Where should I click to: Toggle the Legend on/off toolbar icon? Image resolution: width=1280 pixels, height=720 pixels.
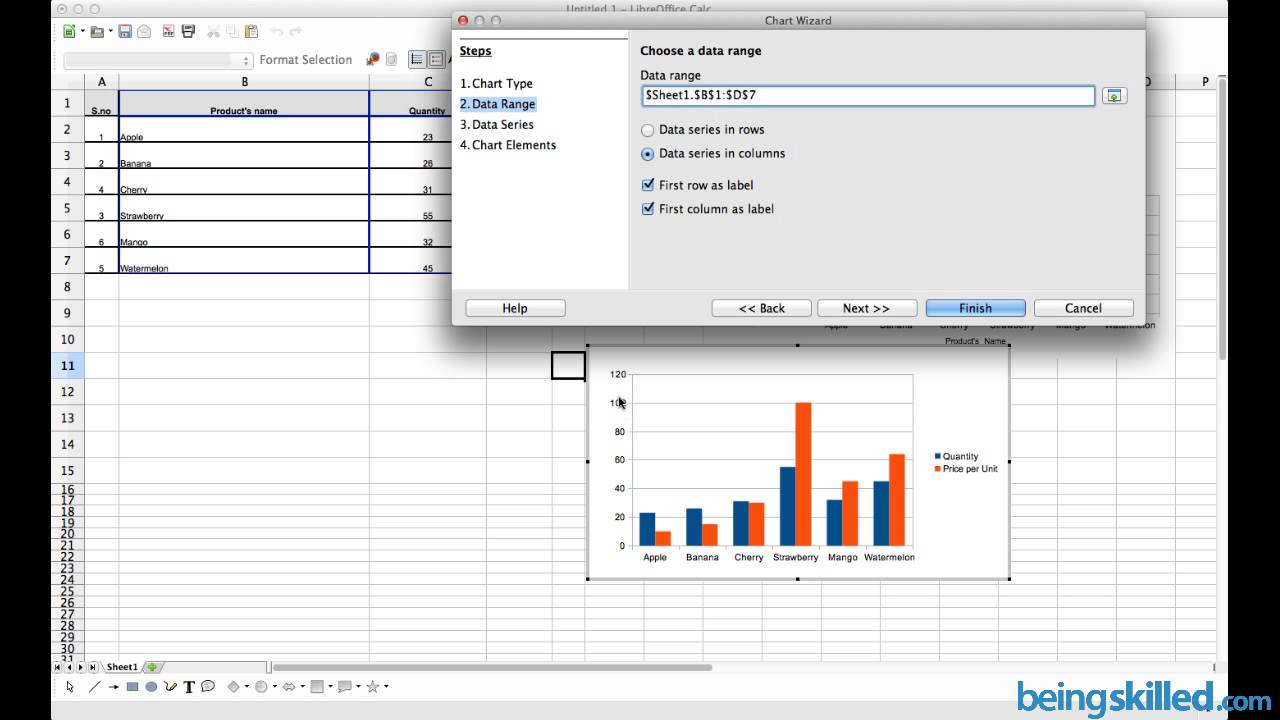click(436, 59)
